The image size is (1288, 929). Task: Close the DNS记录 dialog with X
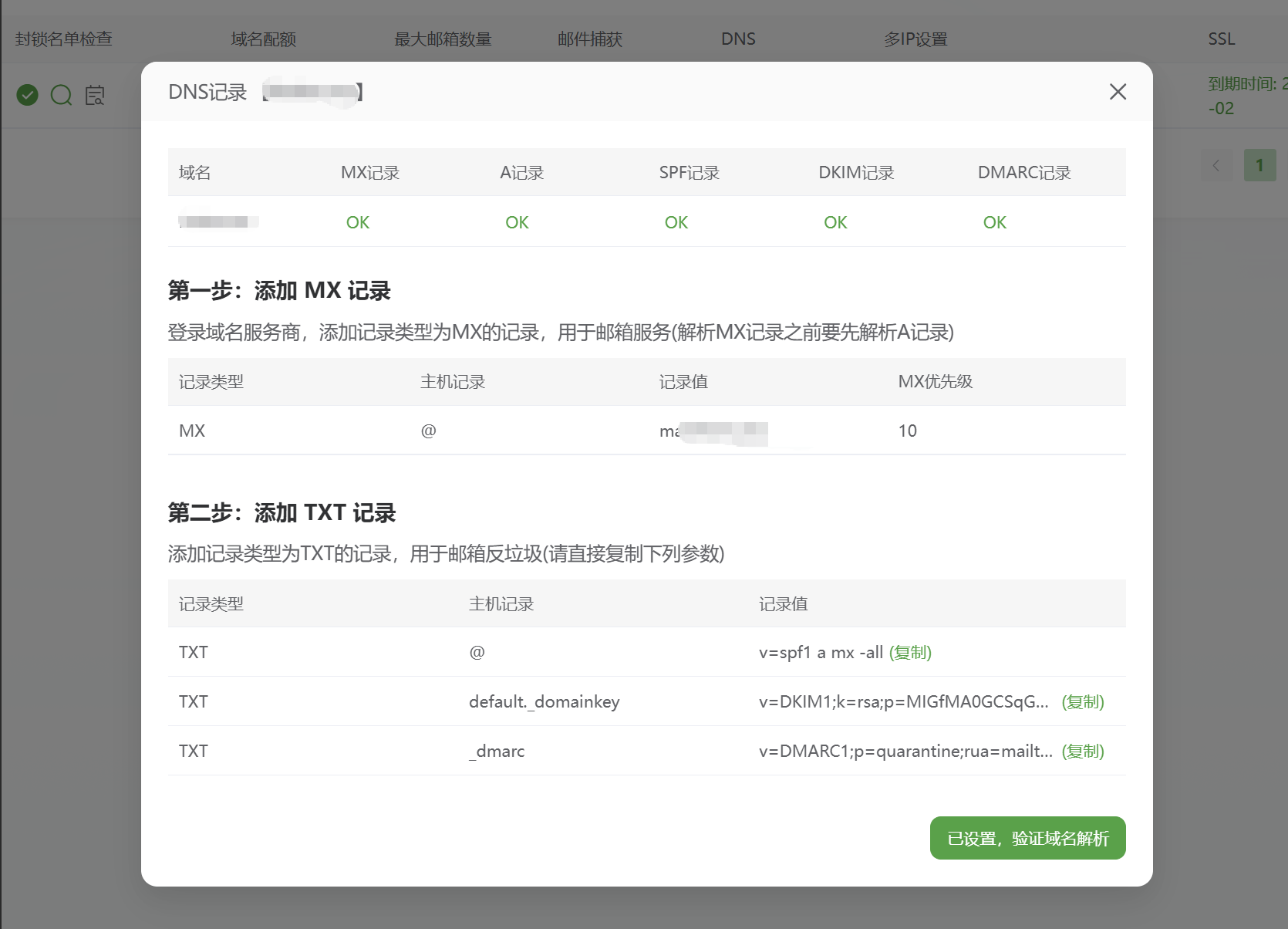coord(1118,92)
